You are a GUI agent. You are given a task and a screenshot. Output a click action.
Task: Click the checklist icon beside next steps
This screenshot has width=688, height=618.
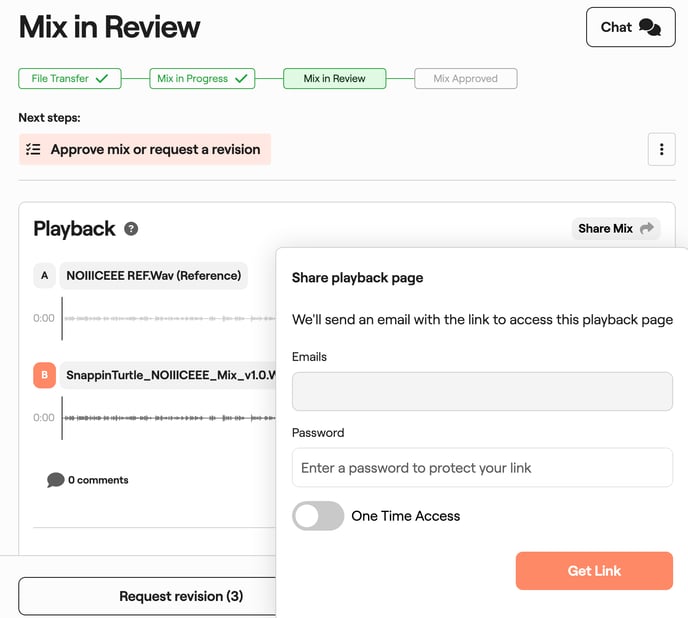click(x=33, y=149)
